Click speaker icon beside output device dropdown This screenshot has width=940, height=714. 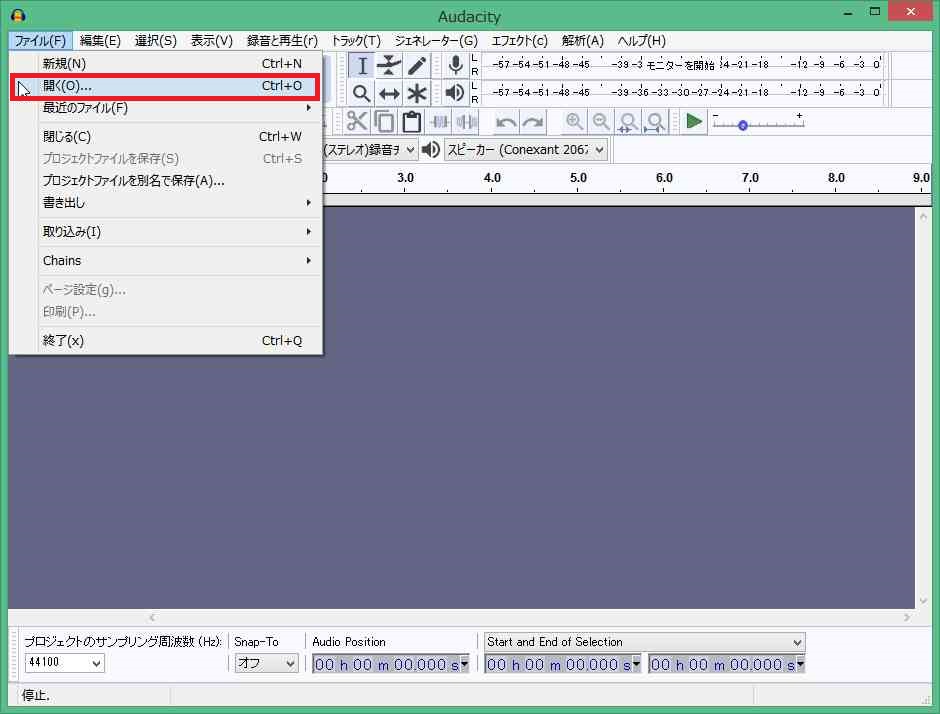tap(430, 149)
